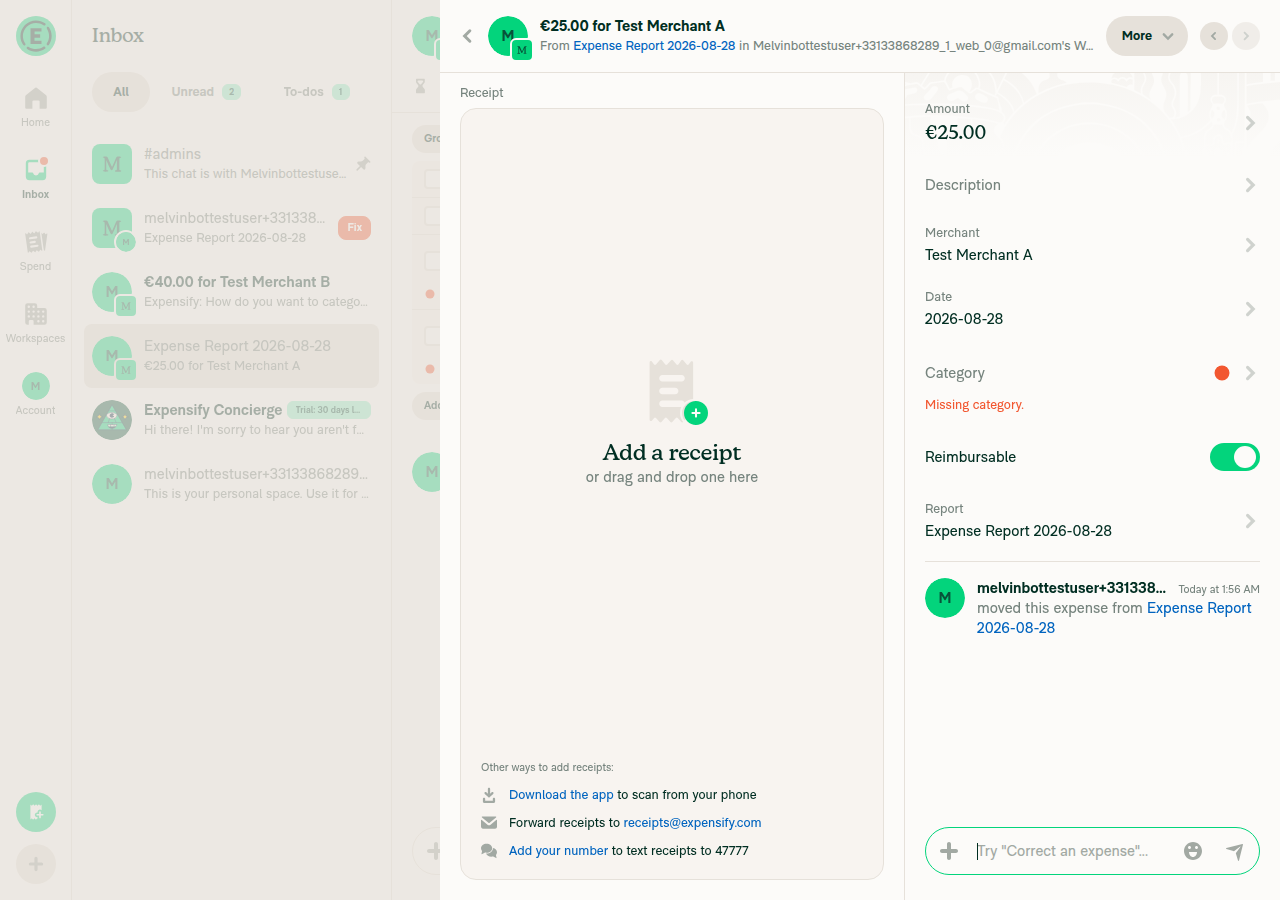Toggle the Reimbursable switch

tap(1234, 457)
